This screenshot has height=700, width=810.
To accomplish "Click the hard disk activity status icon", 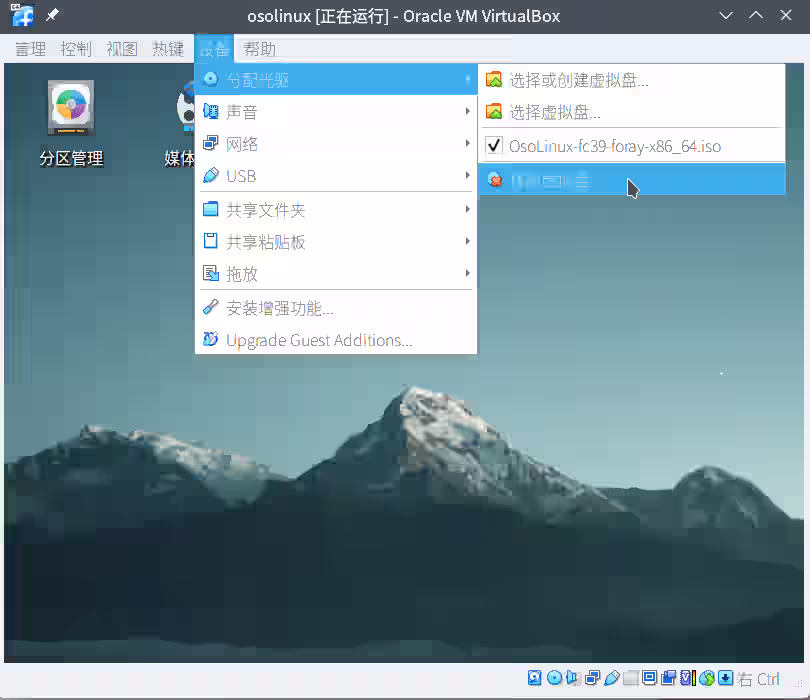I will [x=534, y=677].
